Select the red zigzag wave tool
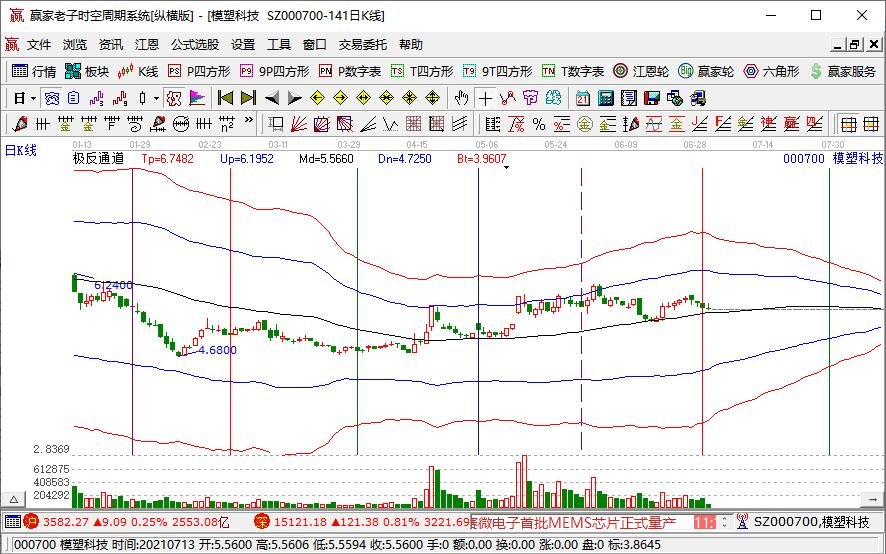 [507, 98]
